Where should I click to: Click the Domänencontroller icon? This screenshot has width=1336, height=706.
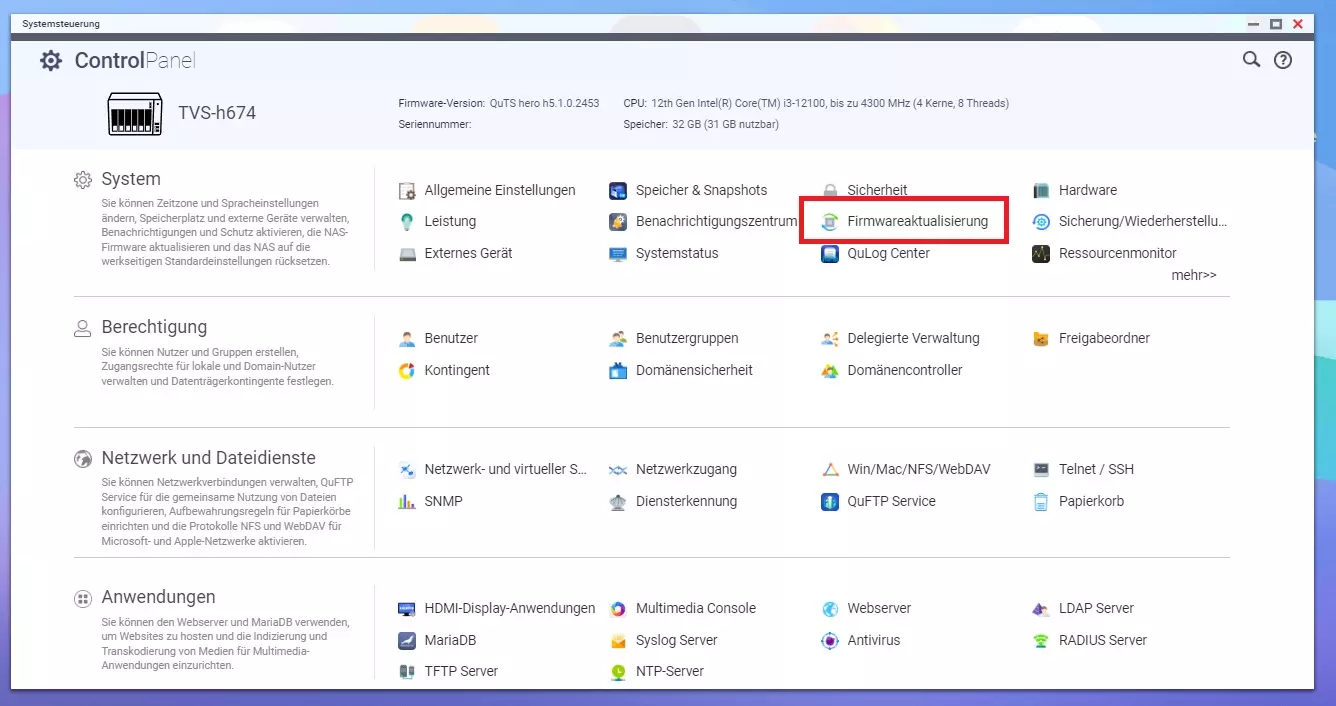pyautogui.click(x=830, y=371)
